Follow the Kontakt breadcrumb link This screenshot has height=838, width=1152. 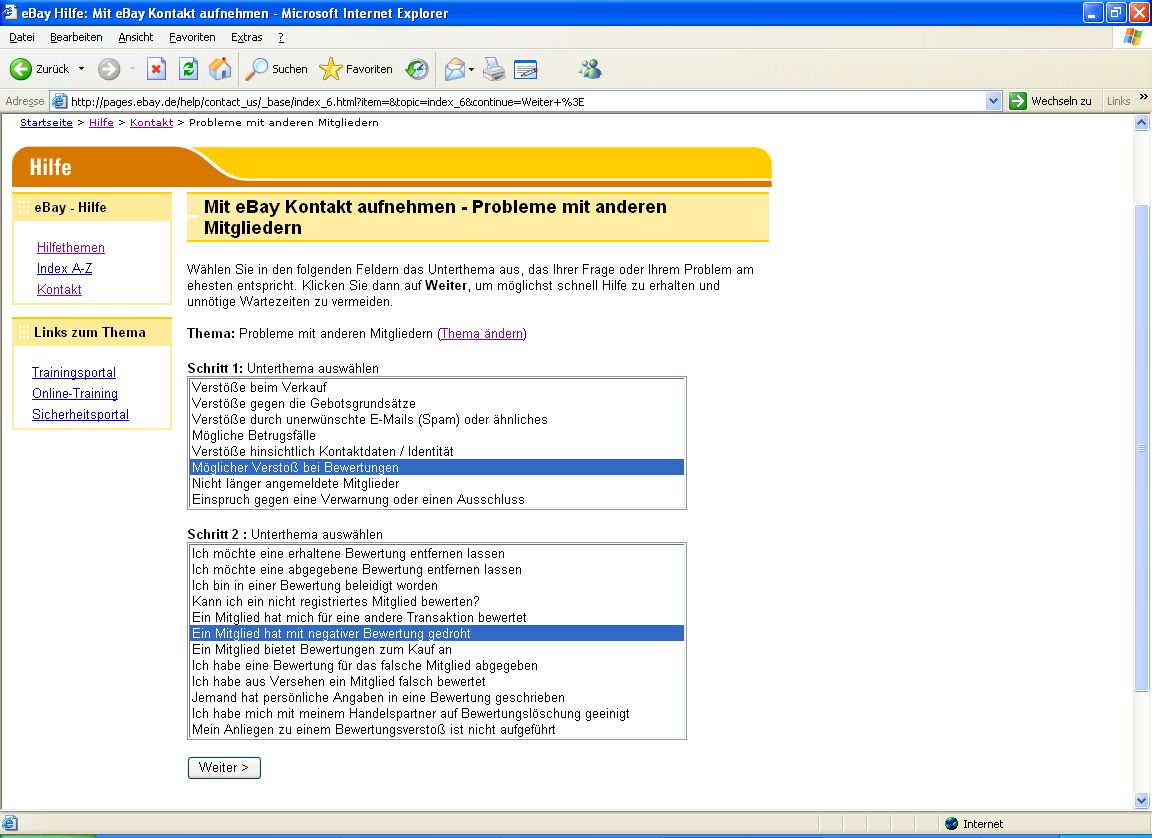pyautogui.click(x=151, y=123)
